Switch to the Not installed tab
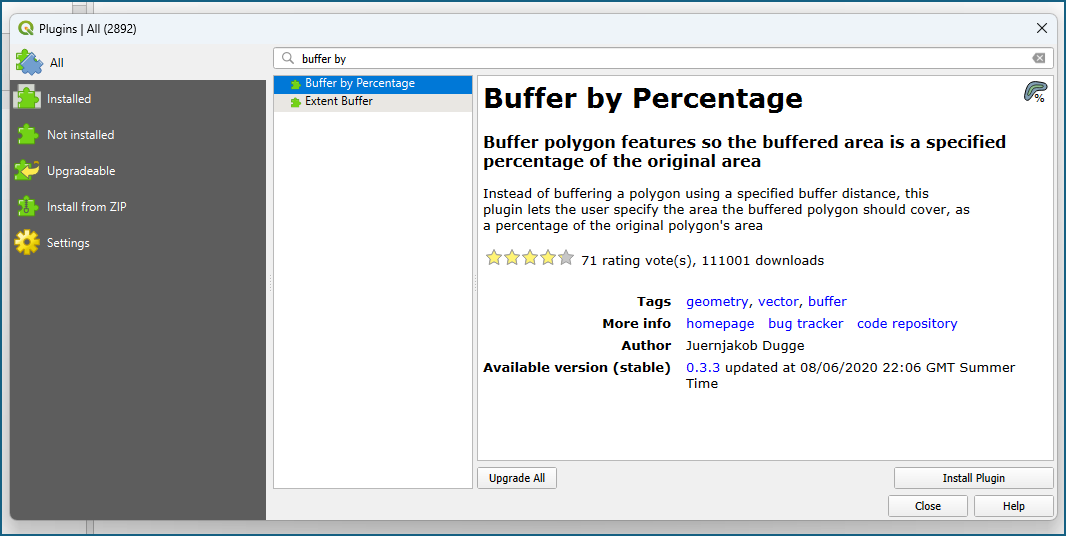 (138, 135)
